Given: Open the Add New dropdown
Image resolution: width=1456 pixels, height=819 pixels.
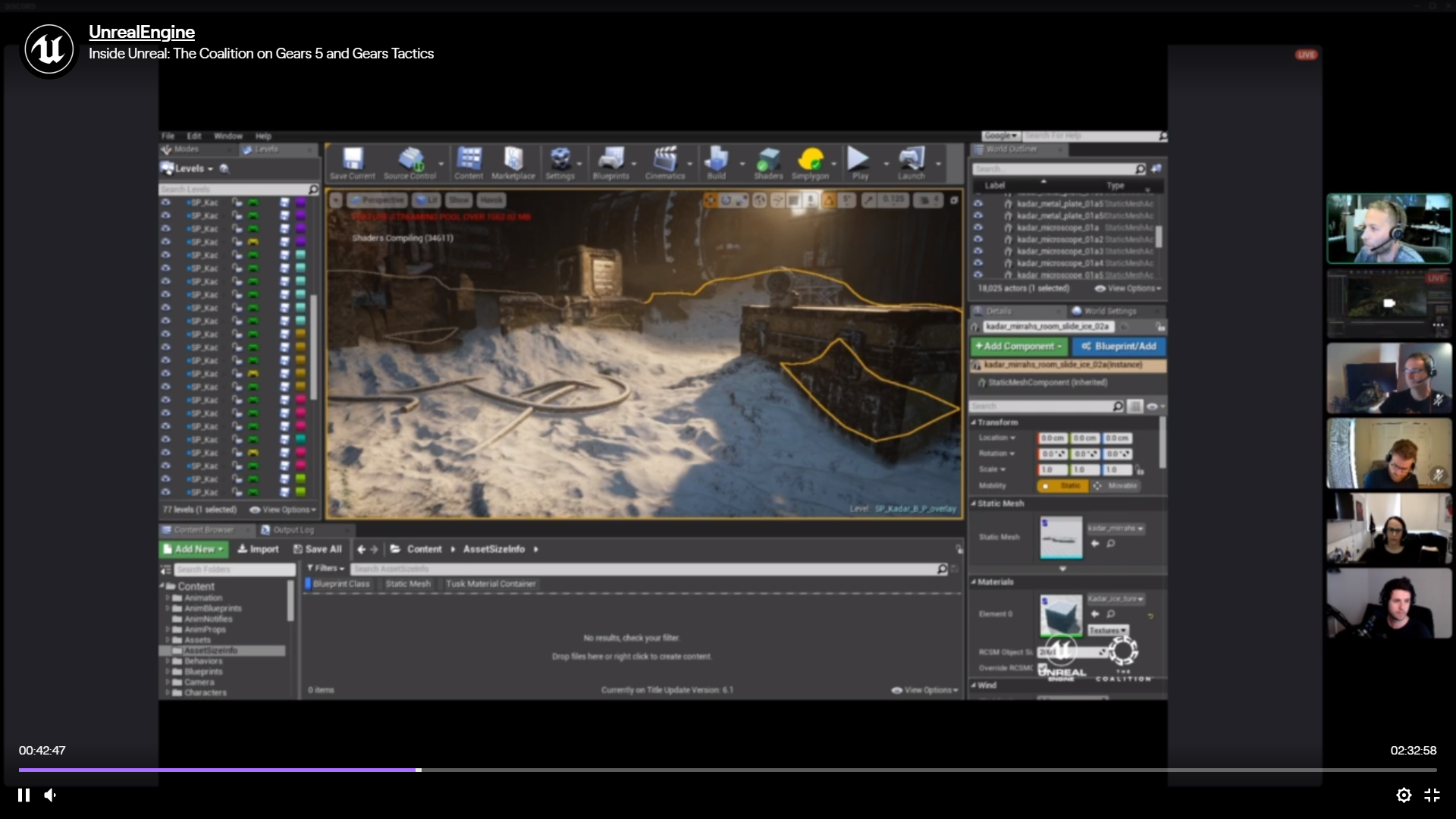Looking at the screenshot, I should 194,549.
